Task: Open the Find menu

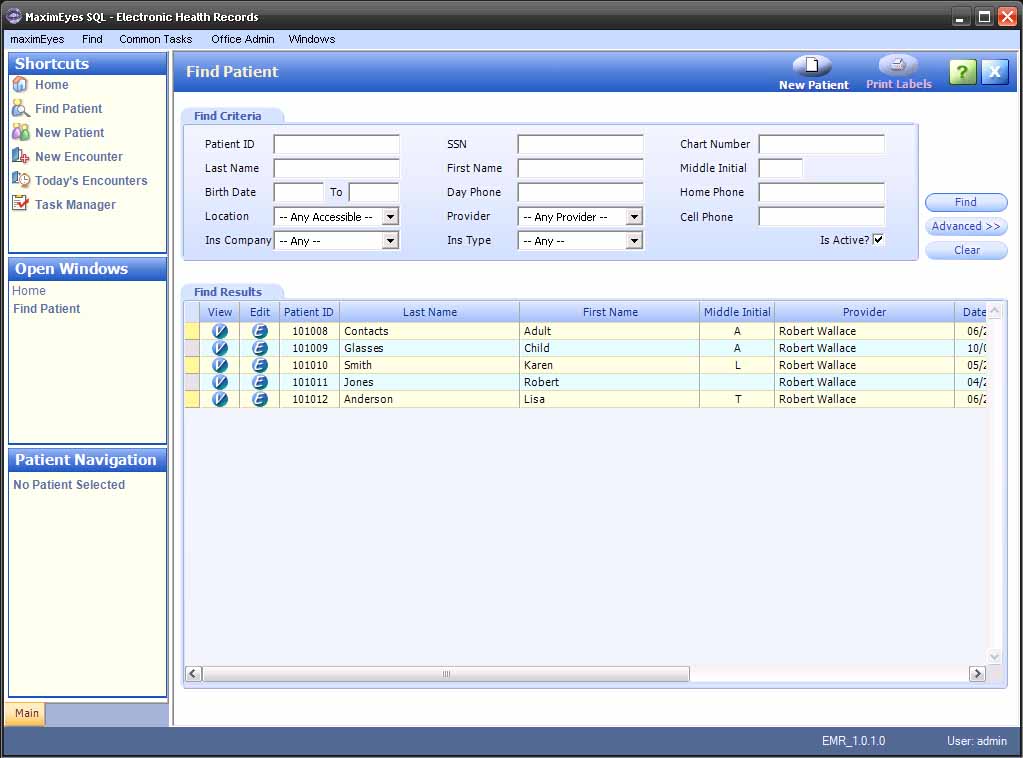Action: pyautogui.click(x=92, y=39)
